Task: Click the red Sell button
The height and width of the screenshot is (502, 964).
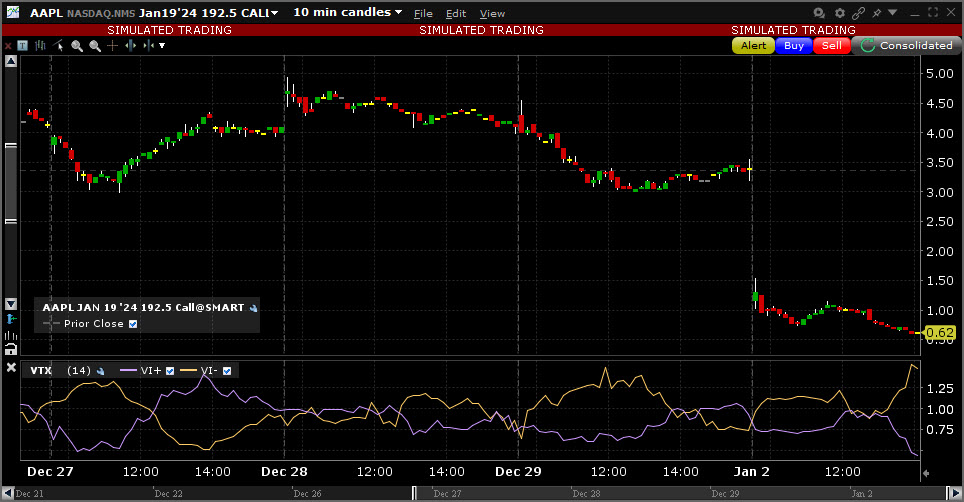Action: [x=832, y=45]
